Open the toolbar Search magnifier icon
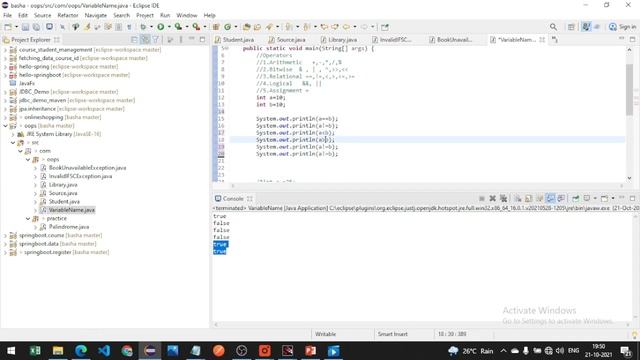640x360 pixels. click(553, 27)
